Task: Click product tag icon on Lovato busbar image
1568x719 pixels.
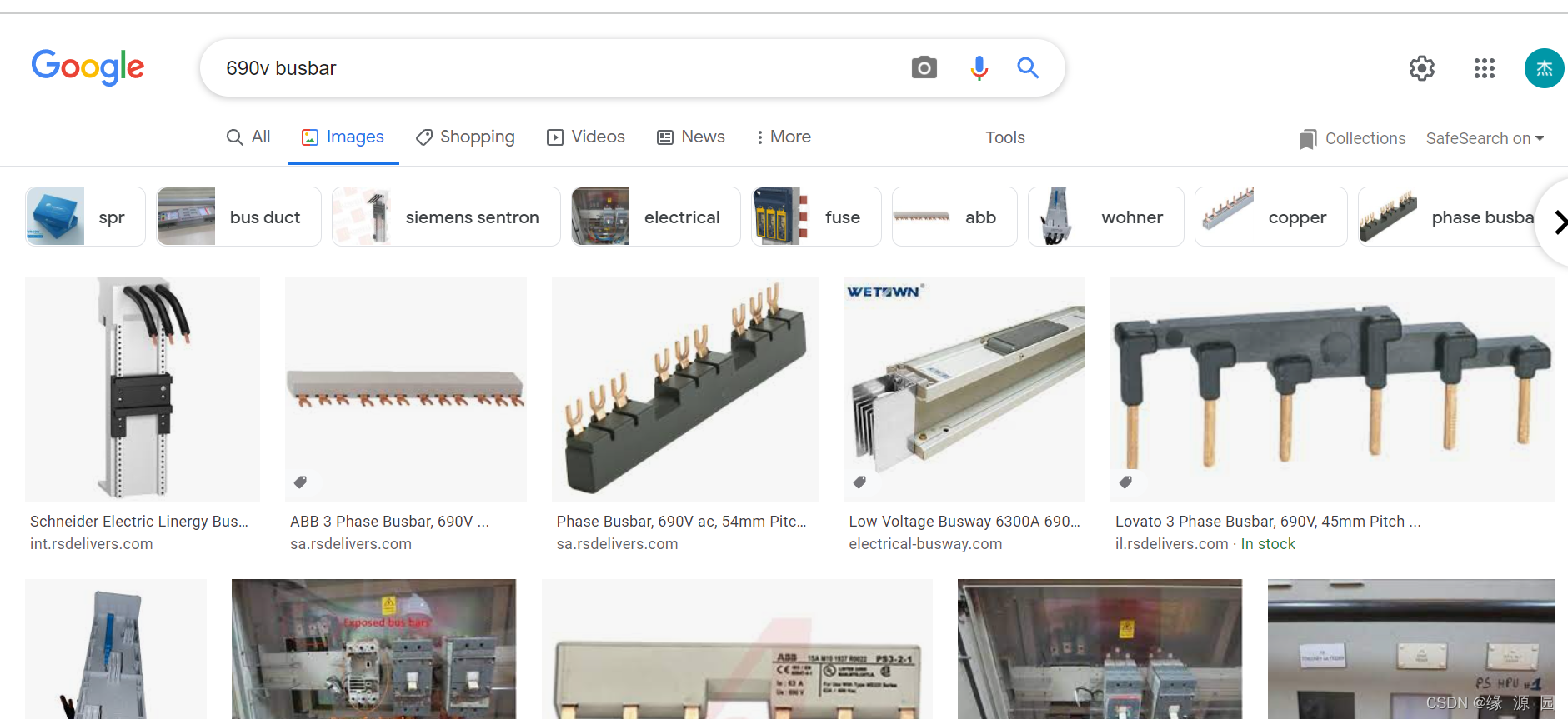Action: 1125,482
